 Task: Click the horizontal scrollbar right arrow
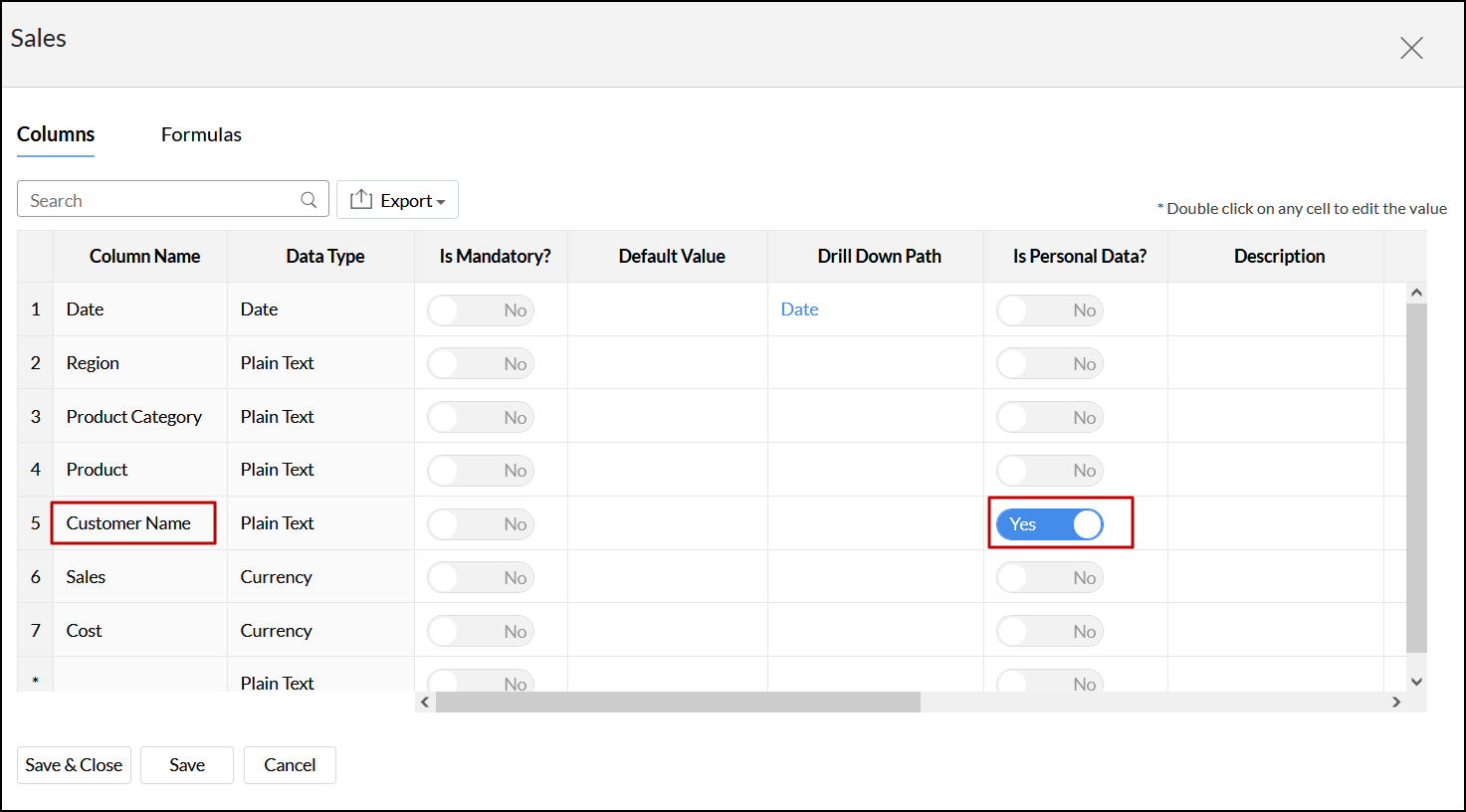pos(1396,703)
